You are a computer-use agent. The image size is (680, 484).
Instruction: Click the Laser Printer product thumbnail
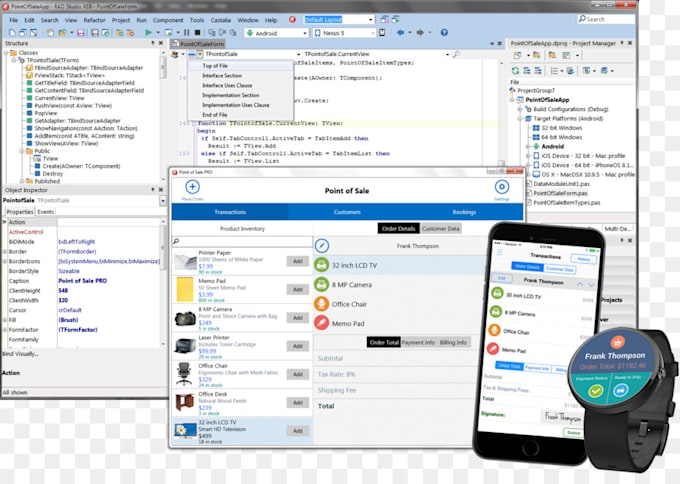pyautogui.click(x=185, y=346)
